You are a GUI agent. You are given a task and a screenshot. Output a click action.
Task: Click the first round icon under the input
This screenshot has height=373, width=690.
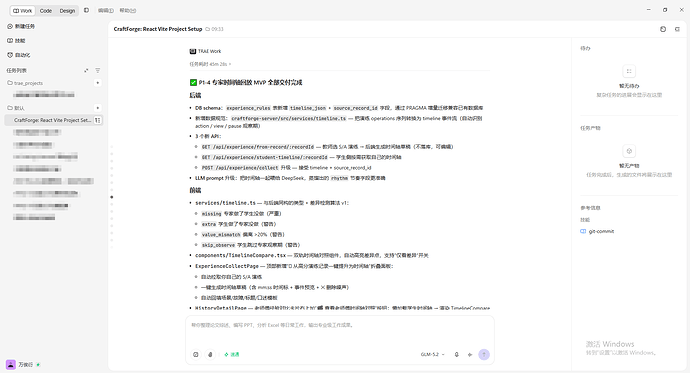tap(196, 355)
